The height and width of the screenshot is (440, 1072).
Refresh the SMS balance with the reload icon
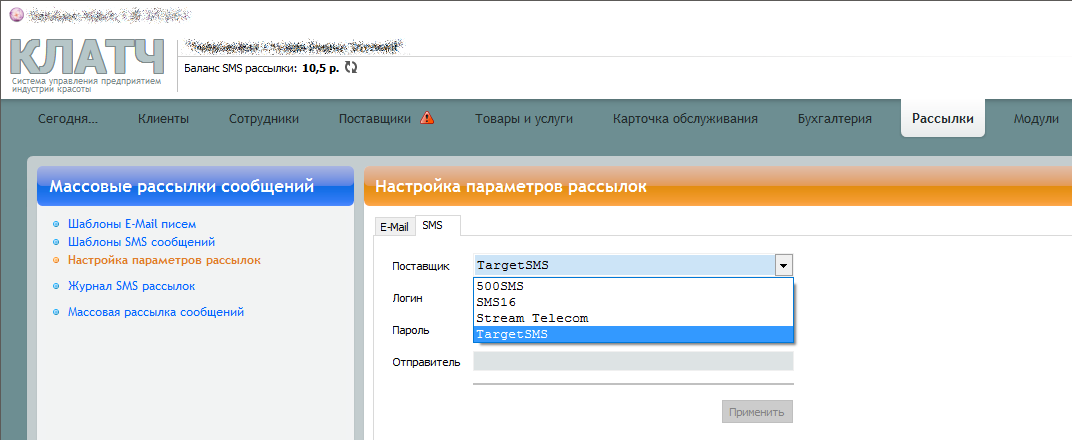(351, 68)
